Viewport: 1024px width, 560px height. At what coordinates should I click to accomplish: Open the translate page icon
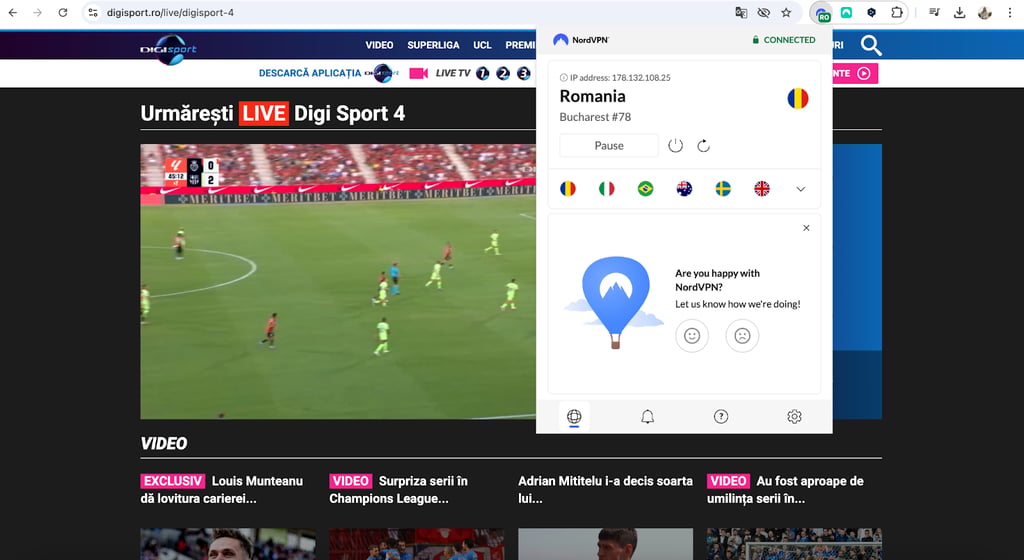pos(741,12)
